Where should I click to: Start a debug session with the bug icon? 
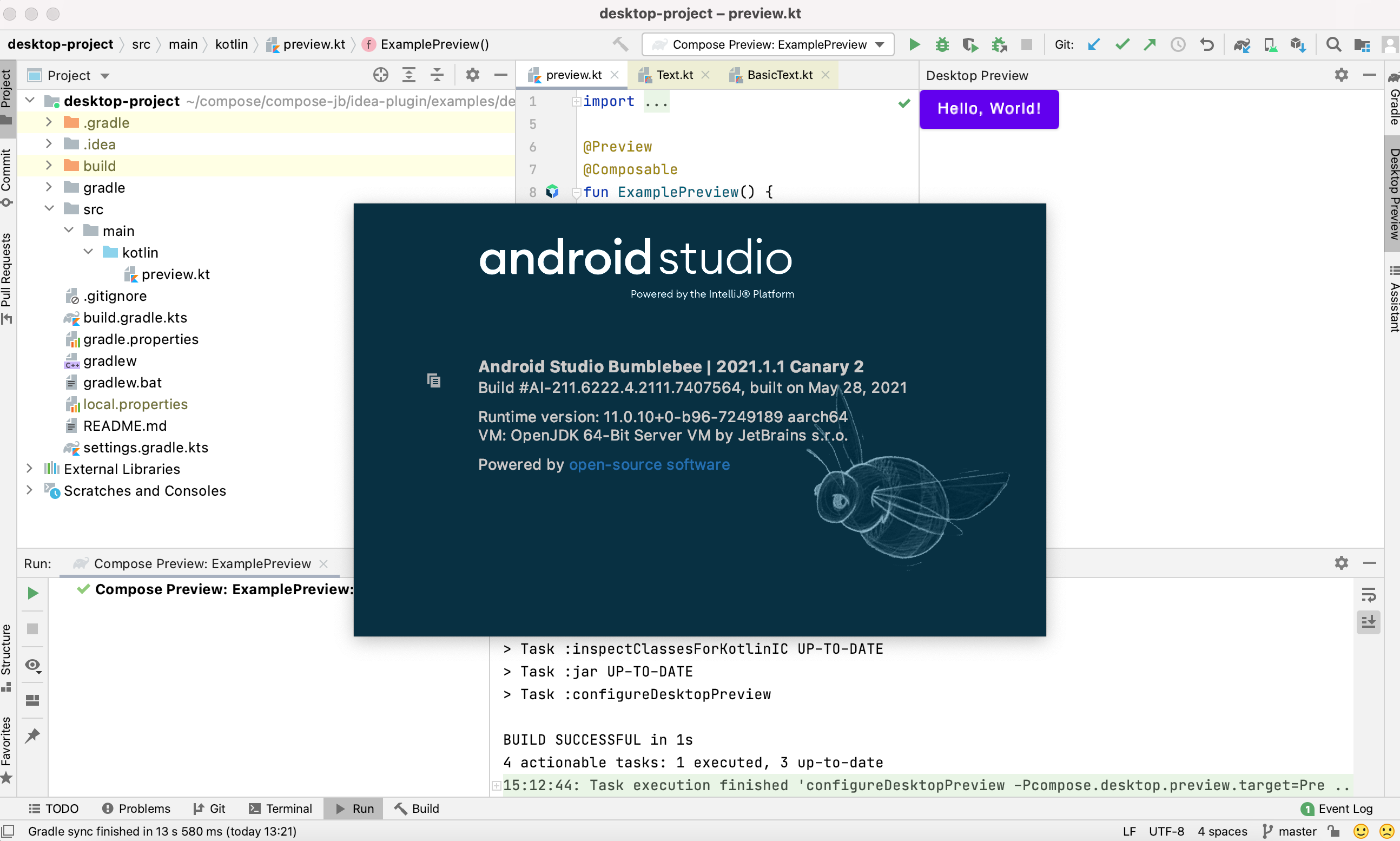[x=942, y=44]
